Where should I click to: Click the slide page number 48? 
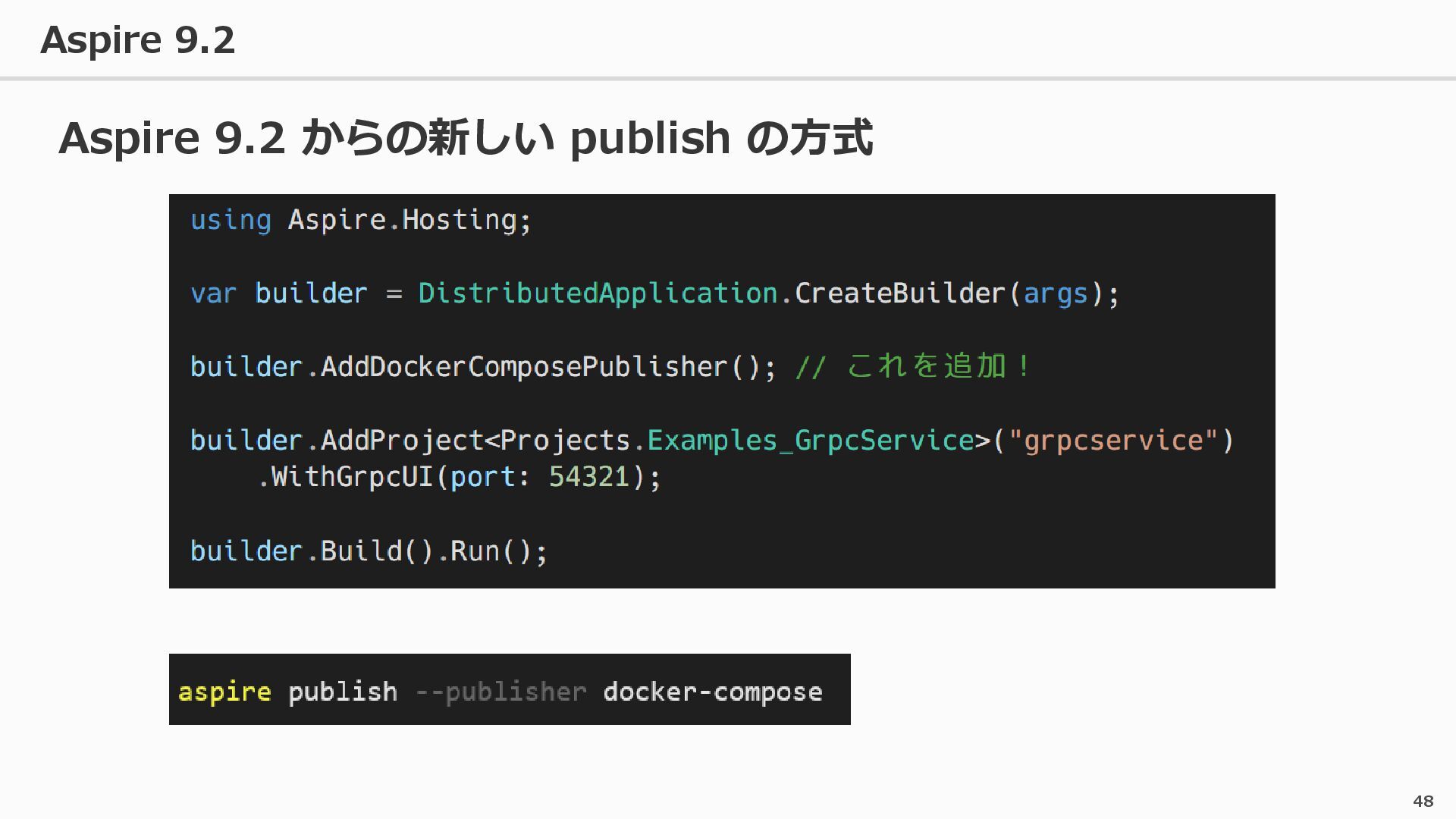click(1423, 802)
